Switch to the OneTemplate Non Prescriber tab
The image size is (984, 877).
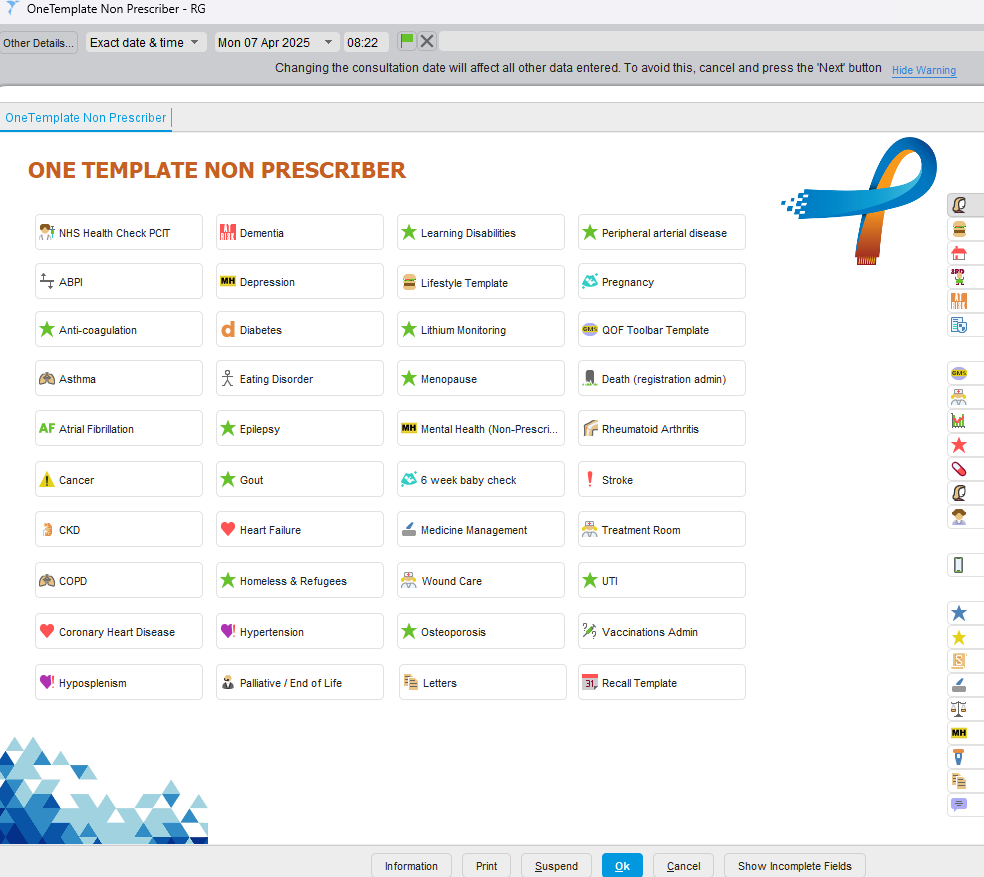(86, 118)
